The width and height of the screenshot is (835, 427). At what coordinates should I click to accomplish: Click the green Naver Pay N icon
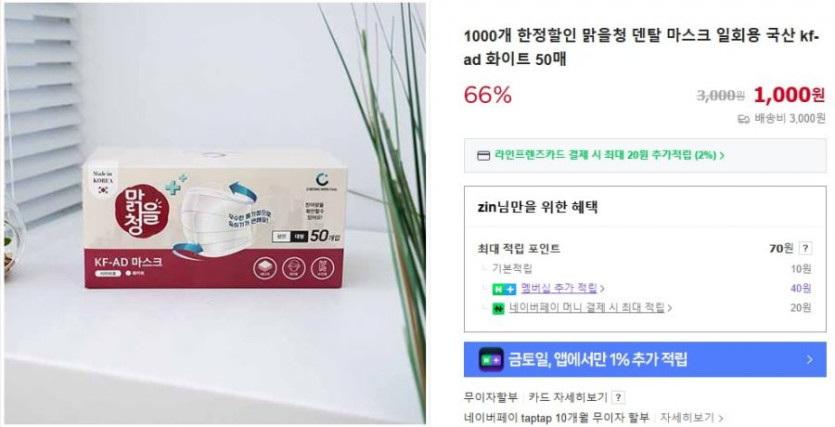coord(498,308)
